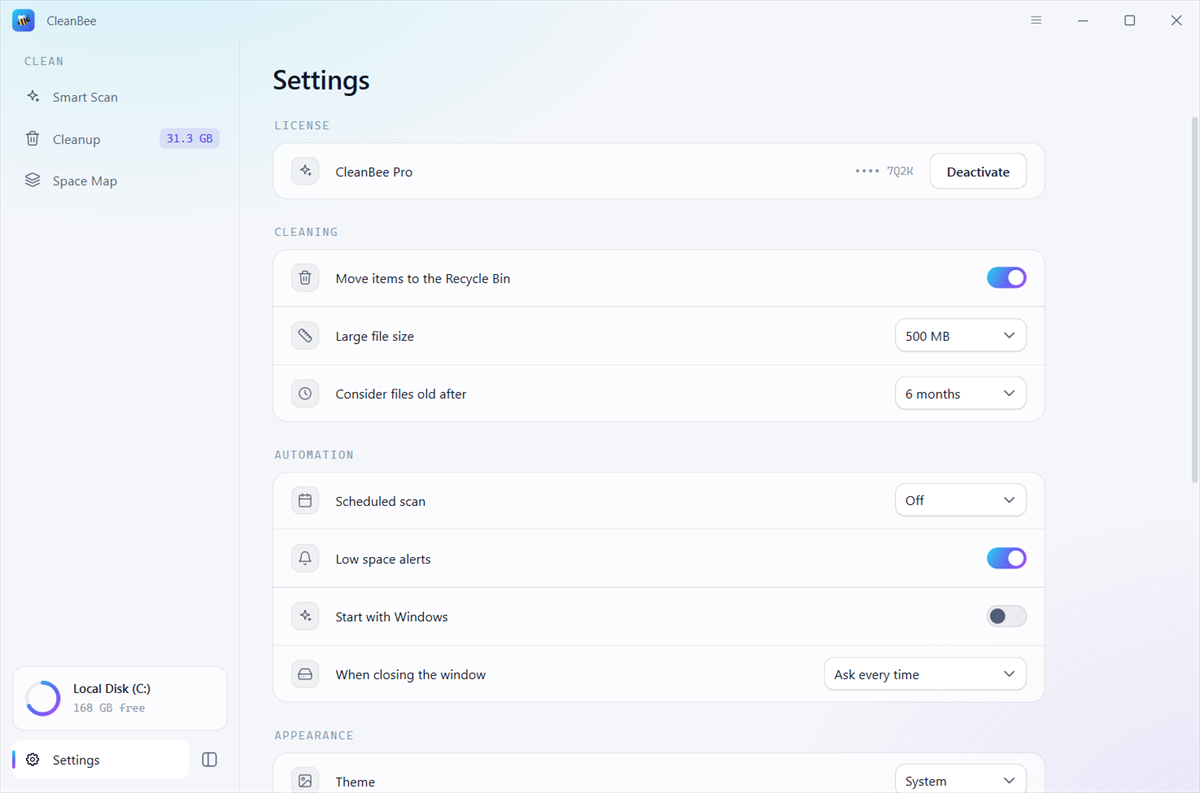Image resolution: width=1200 pixels, height=793 pixels.
Task: Turn off Move items to Recycle Bin
Action: [1006, 278]
